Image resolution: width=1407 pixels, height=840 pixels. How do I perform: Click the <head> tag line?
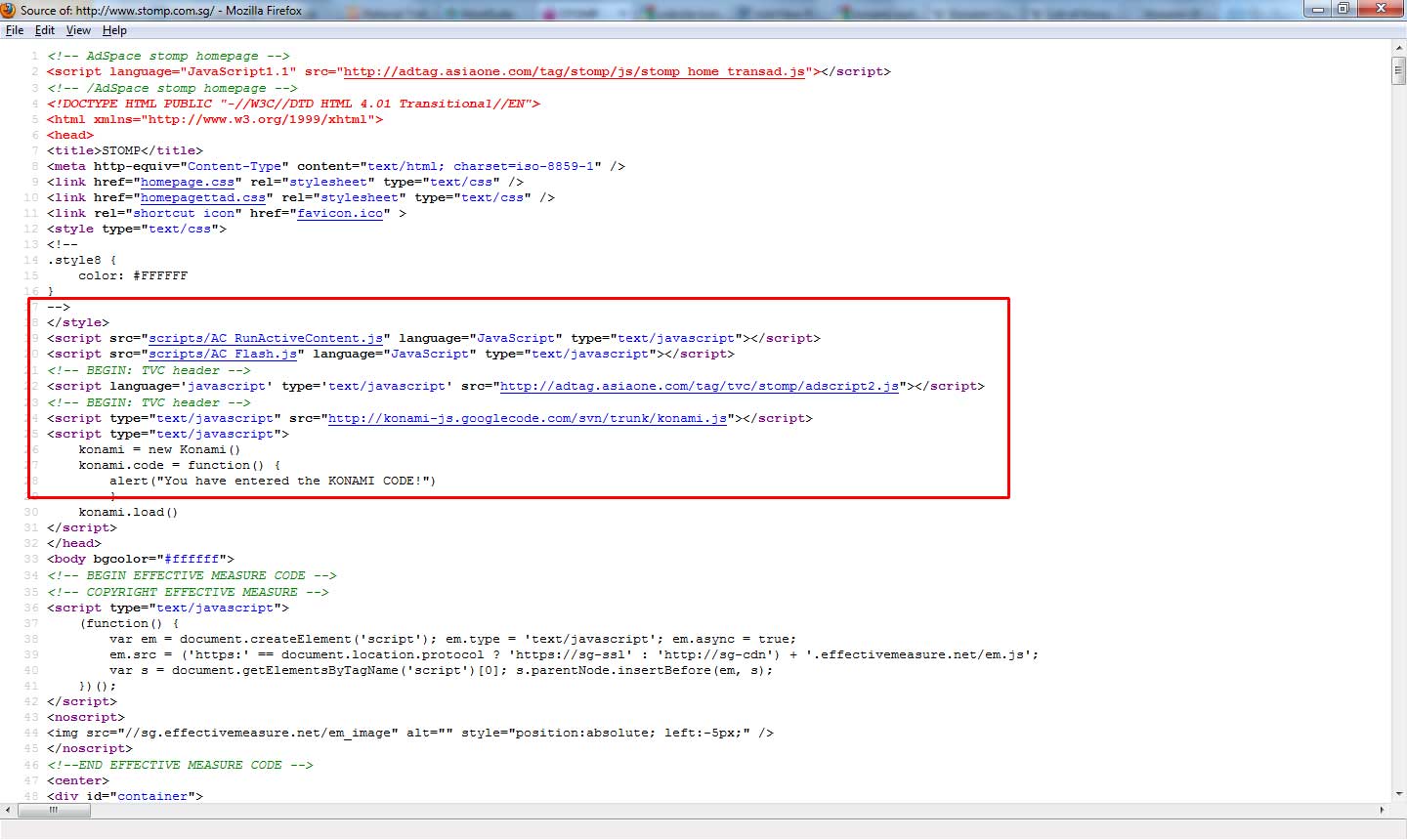click(70, 135)
